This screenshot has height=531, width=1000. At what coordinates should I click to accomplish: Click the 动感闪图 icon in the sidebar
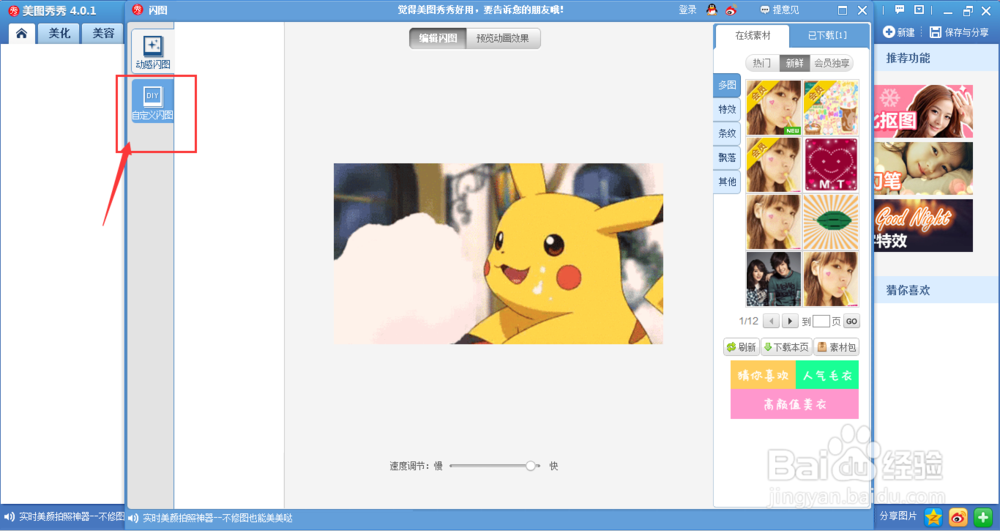tap(152, 50)
